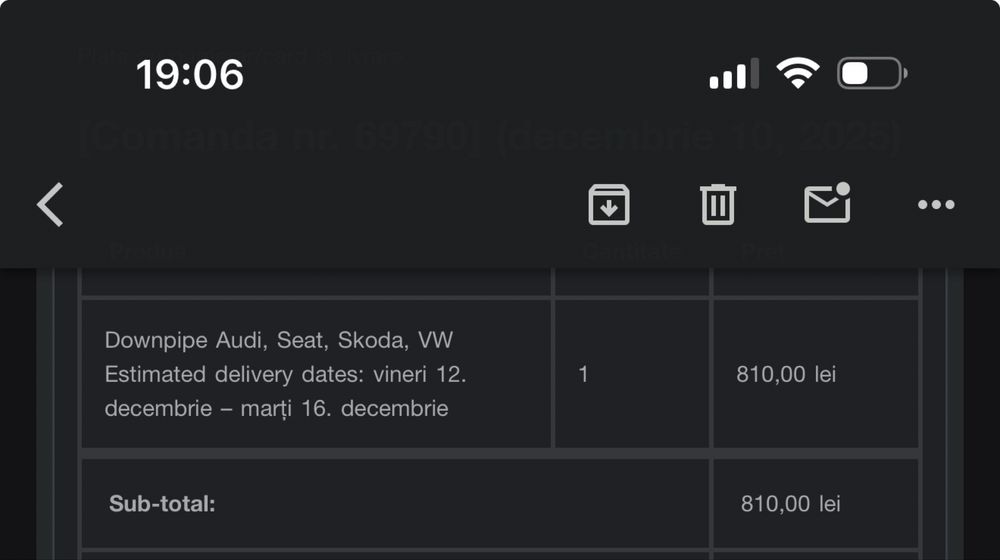Delete the email with the trash icon
The image size is (1000, 560).
(717, 205)
